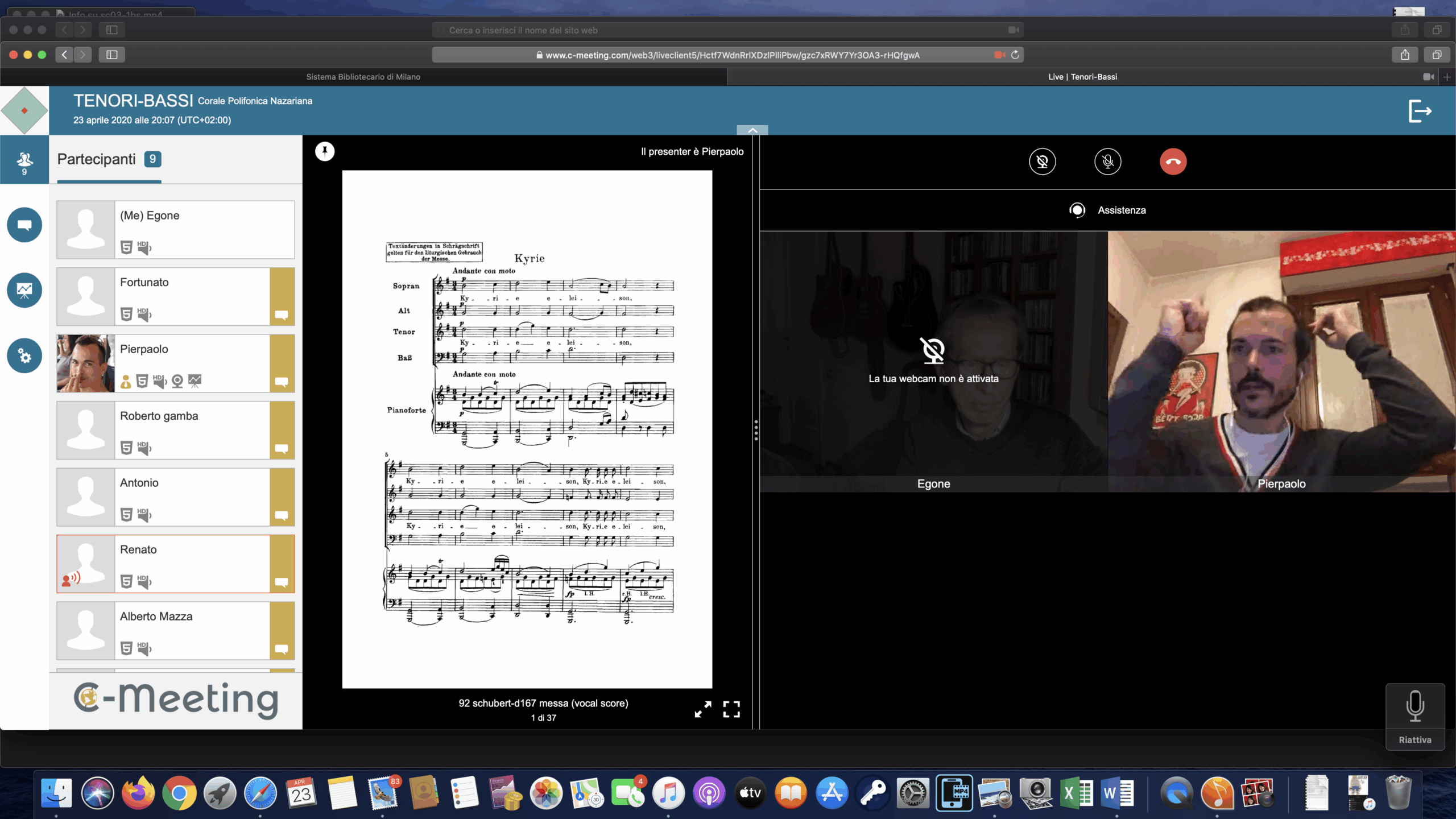Toggle muted microphone in call controls
Viewport: 1456px width, 819px height.
(1107, 162)
